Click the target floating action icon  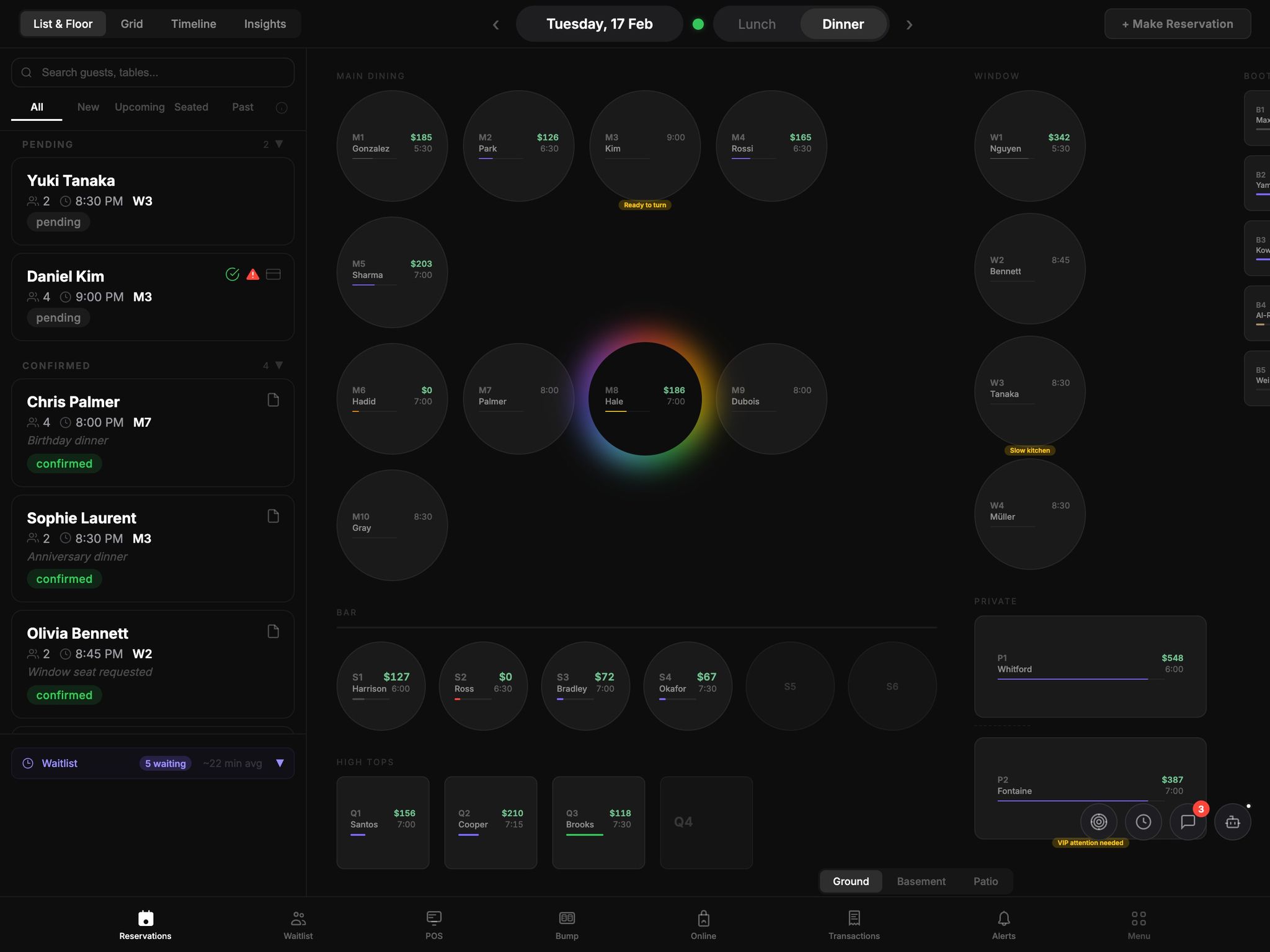click(1099, 822)
